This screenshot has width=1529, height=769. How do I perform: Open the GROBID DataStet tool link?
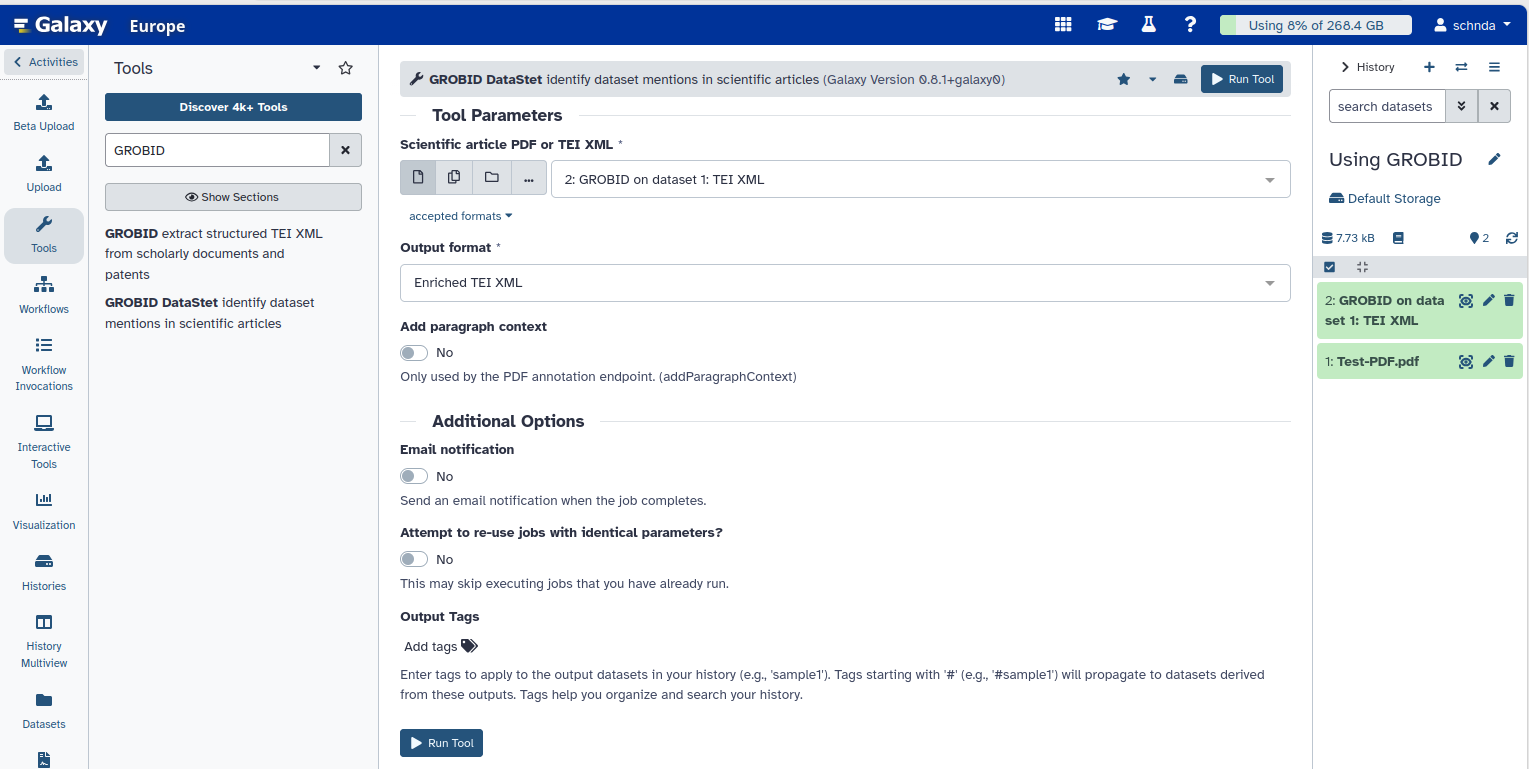pos(210,313)
